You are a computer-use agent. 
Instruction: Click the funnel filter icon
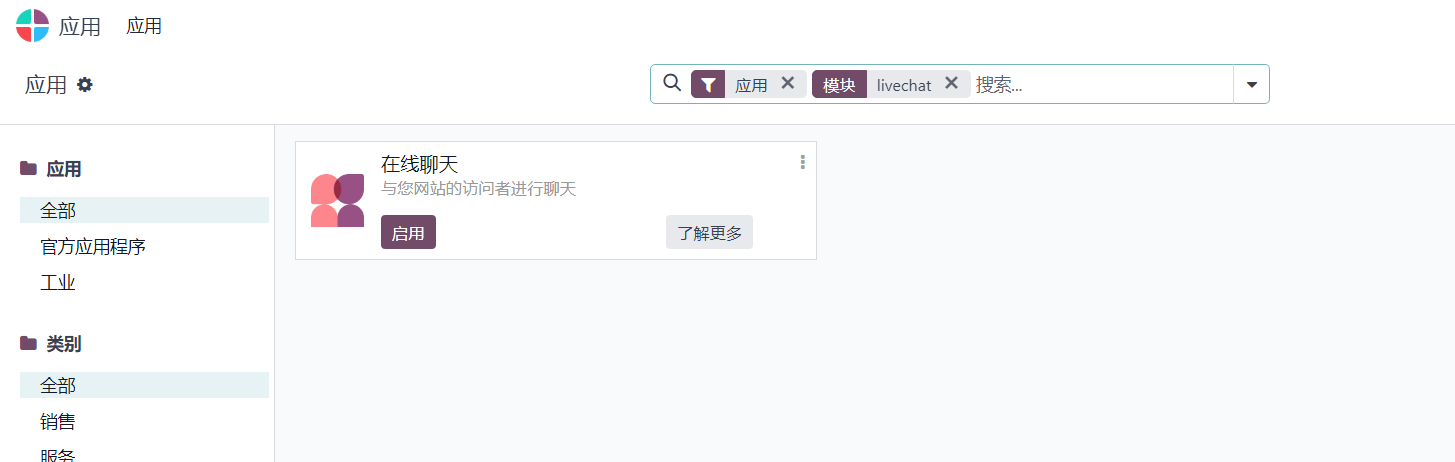pos(708,85)
